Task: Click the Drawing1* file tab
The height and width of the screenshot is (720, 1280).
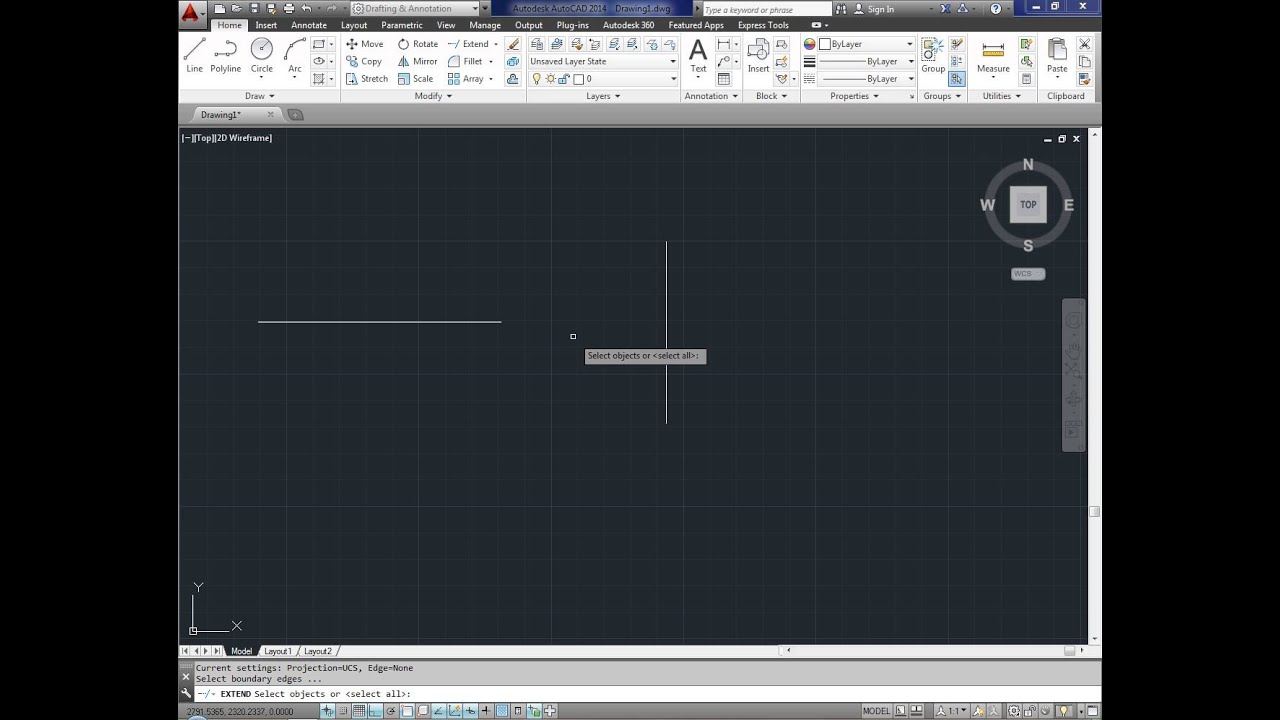Action: click(221, 114)
